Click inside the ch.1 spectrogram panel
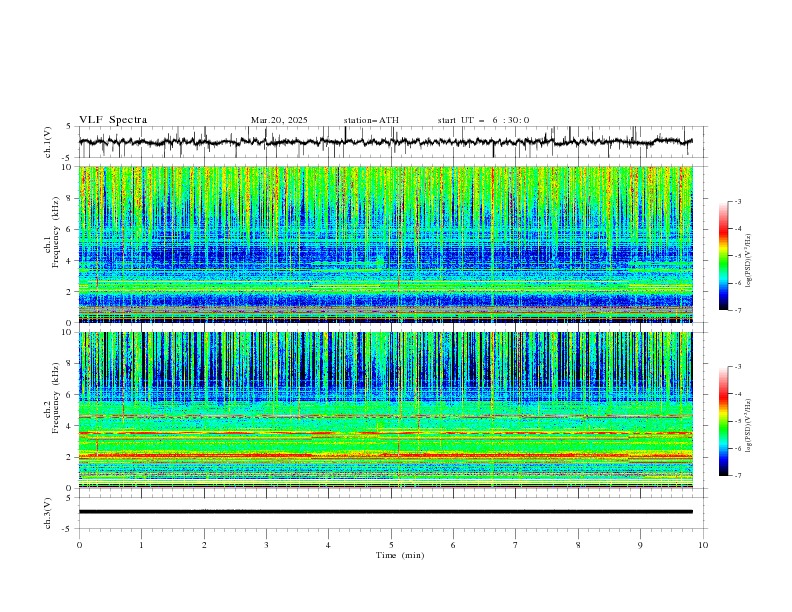 pos(385,244)
